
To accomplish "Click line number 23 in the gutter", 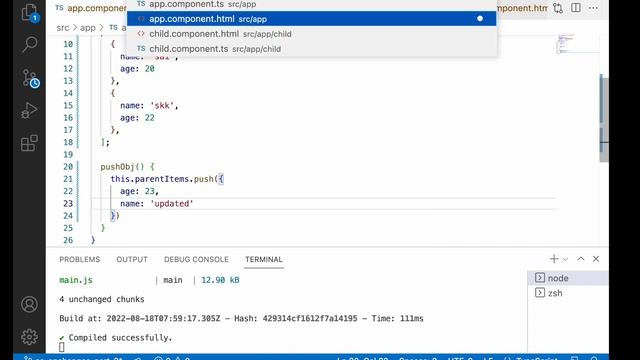I will click(68, 204).
